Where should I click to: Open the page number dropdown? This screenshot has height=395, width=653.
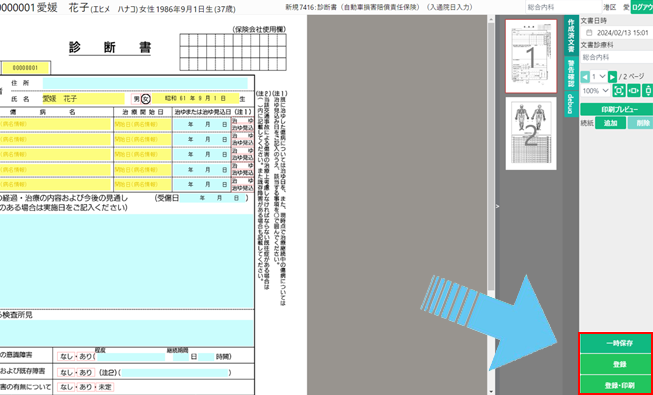598,77
